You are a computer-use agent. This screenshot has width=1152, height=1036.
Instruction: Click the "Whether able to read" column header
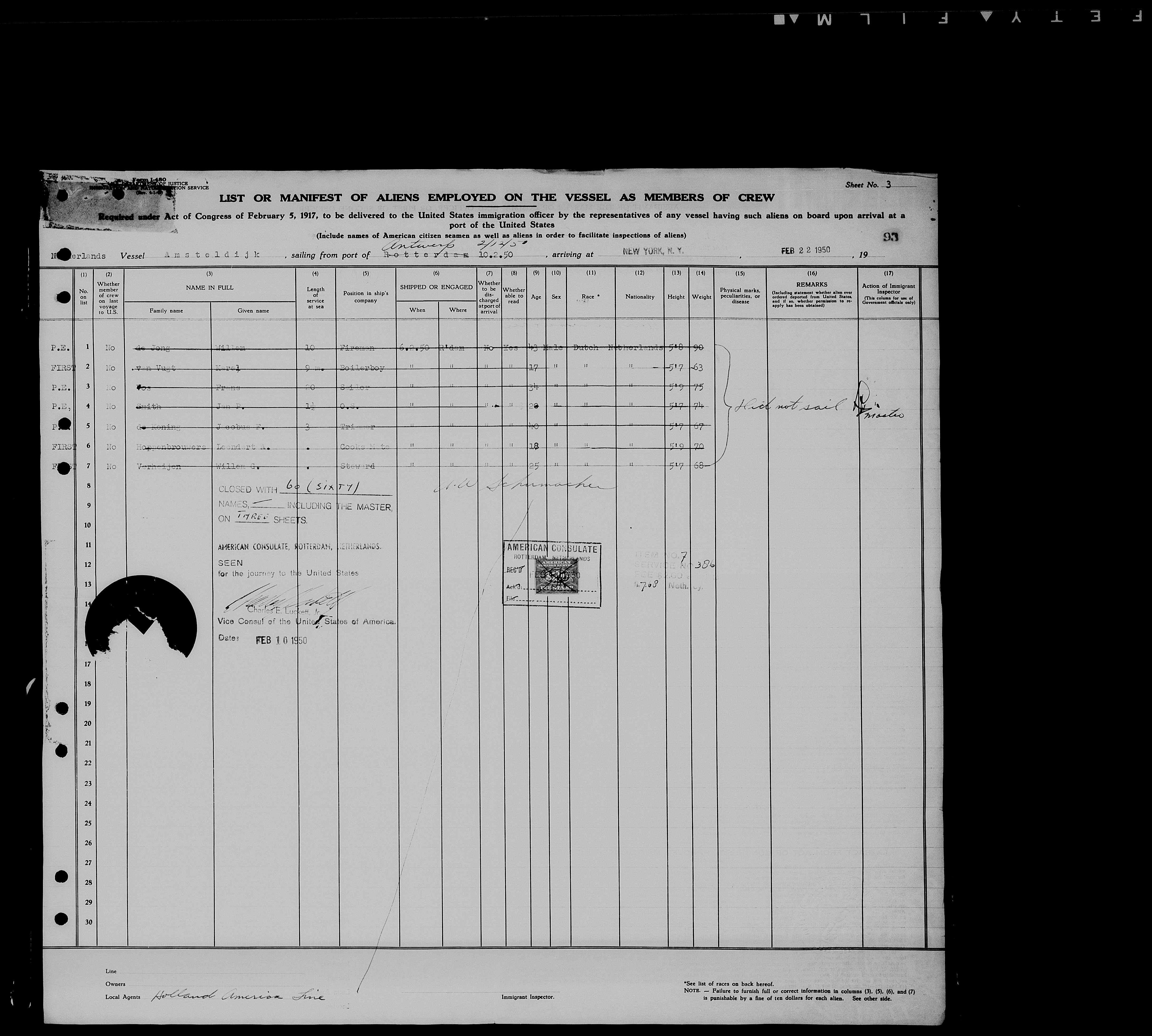[513, 296]
